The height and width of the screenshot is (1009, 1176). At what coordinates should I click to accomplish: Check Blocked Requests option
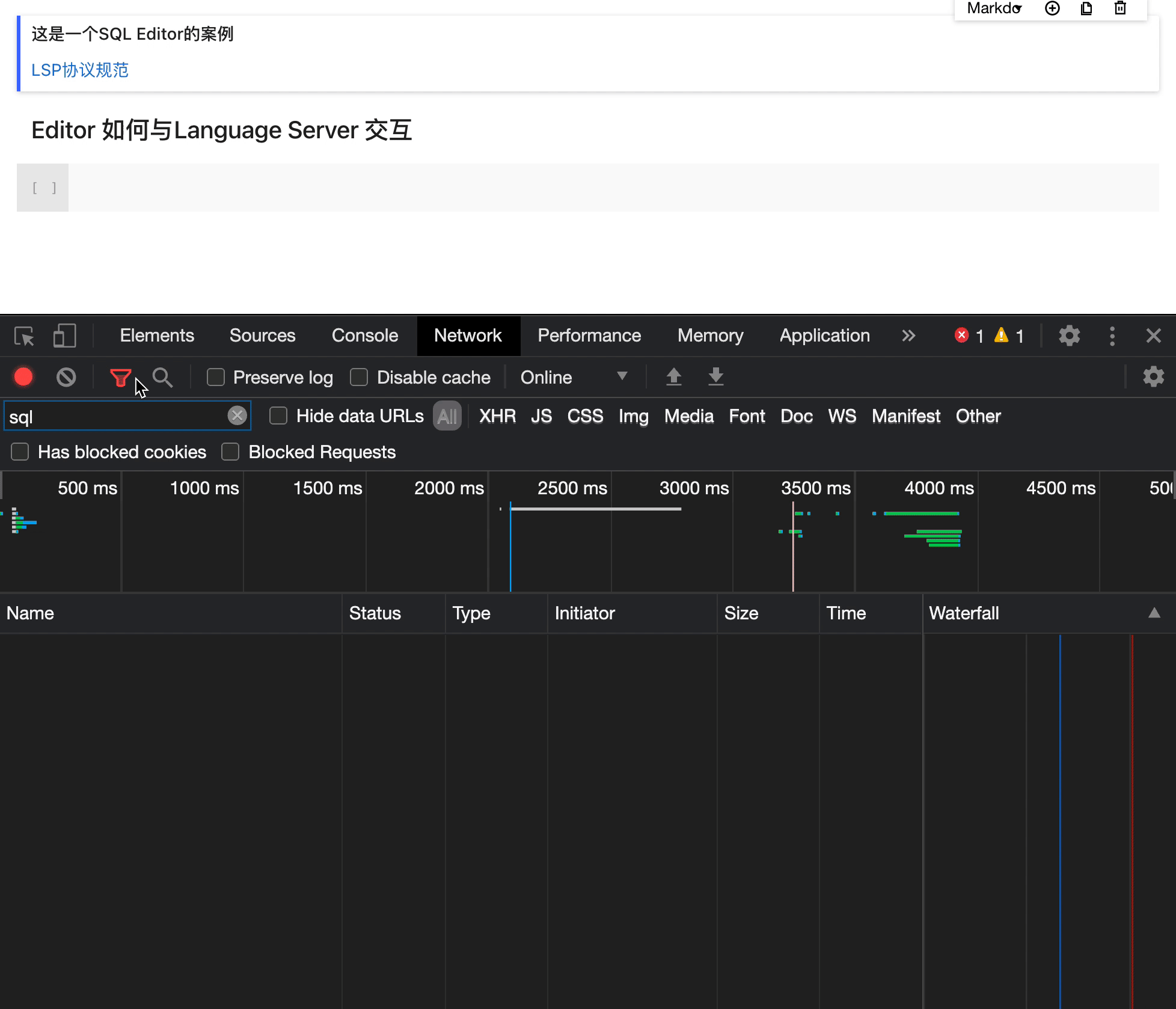click(230, 452)
